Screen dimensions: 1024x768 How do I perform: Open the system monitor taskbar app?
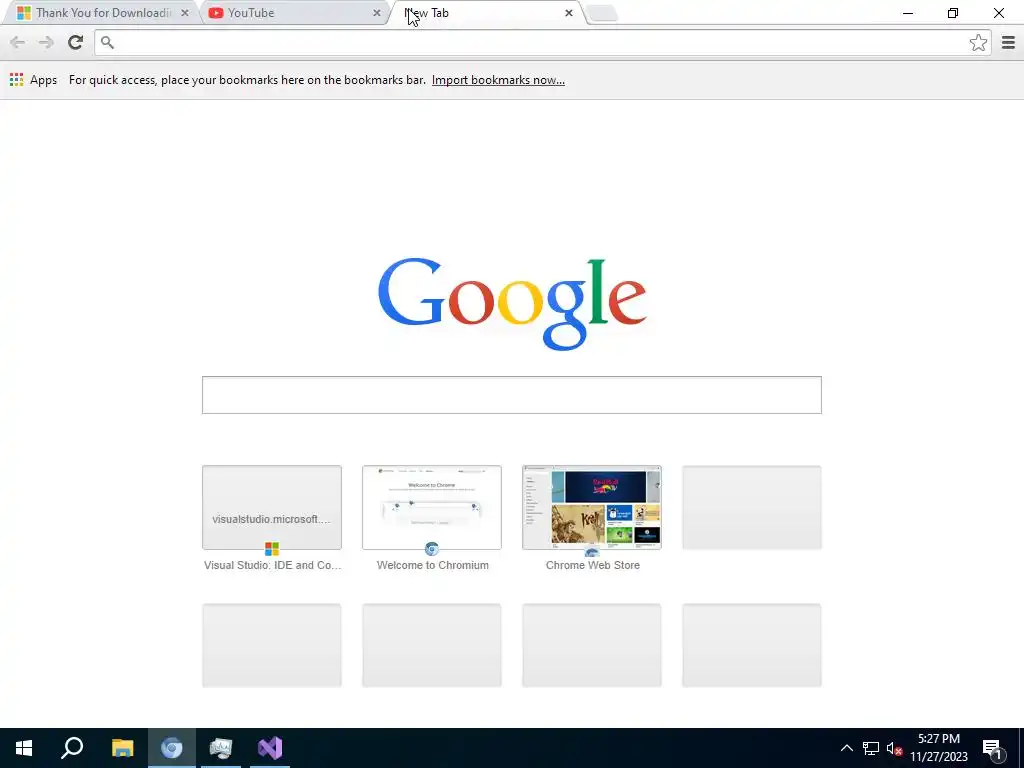(x=221, y=748)
